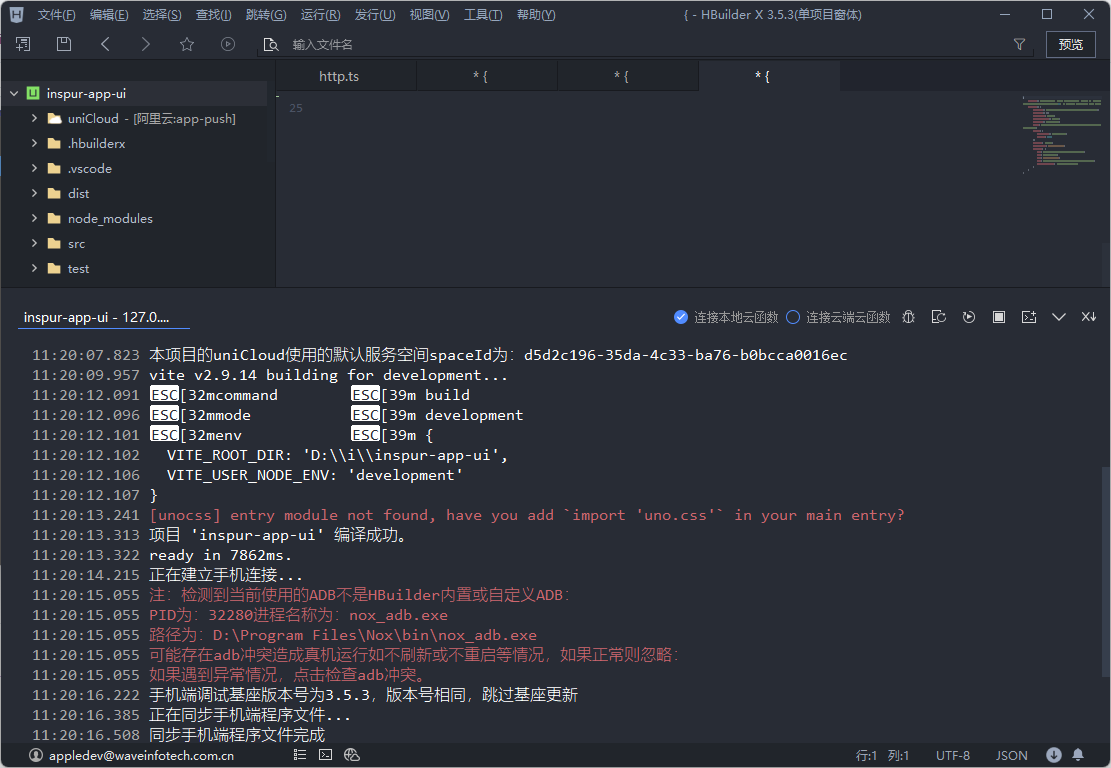This screenshot has width=1111, height=768.
Task: Click the dist folder label
Action: coord(79,193)
